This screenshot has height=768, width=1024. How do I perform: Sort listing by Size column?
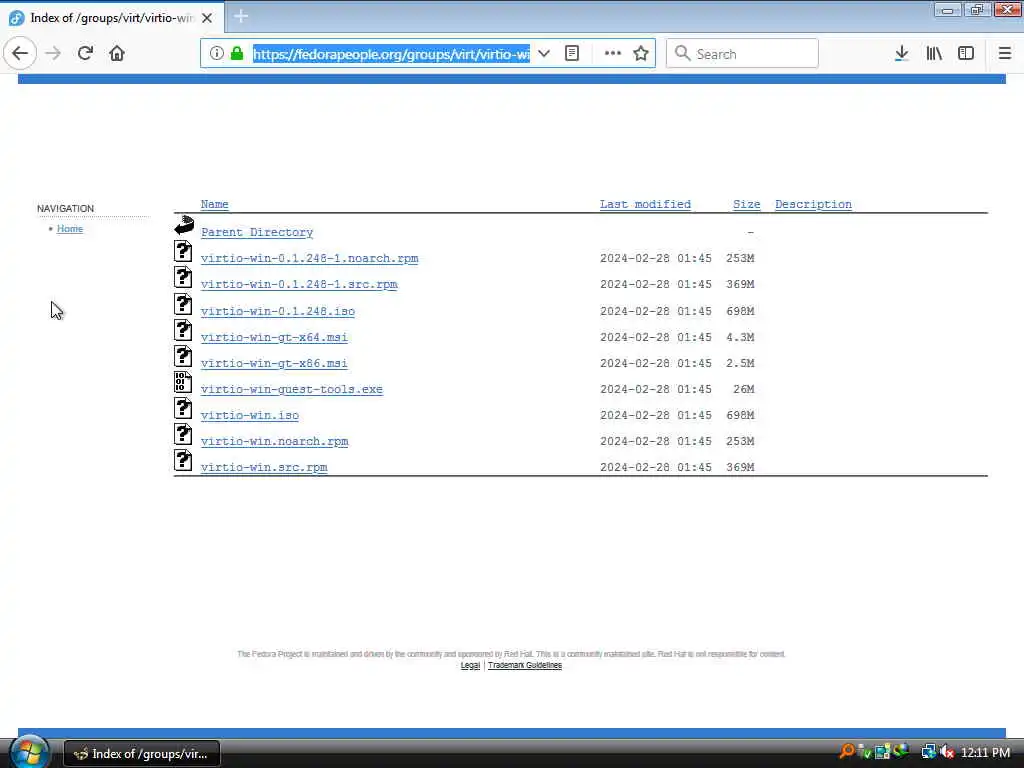point(746,204)
